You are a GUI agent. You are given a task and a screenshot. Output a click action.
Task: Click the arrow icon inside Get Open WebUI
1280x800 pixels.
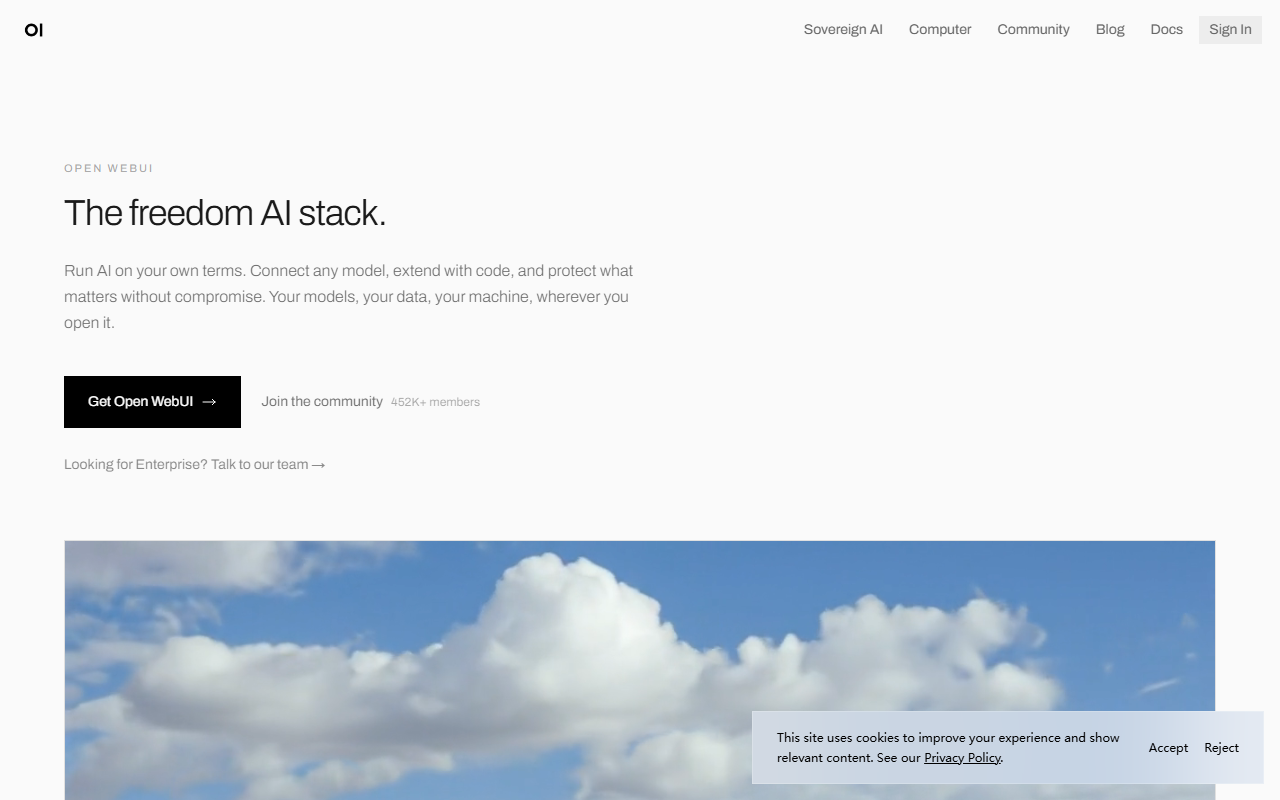tap(209, 402)
